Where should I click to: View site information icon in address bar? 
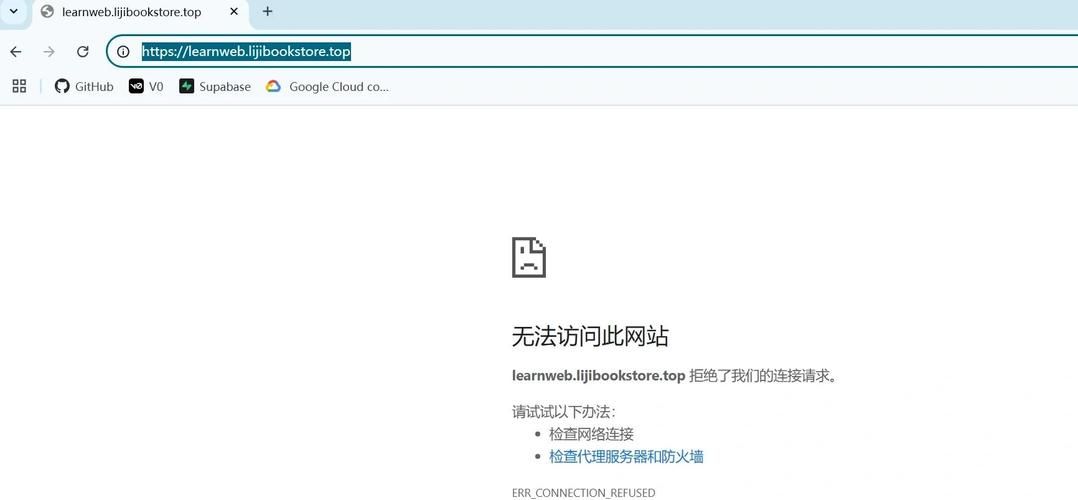[x=123, y=52]
